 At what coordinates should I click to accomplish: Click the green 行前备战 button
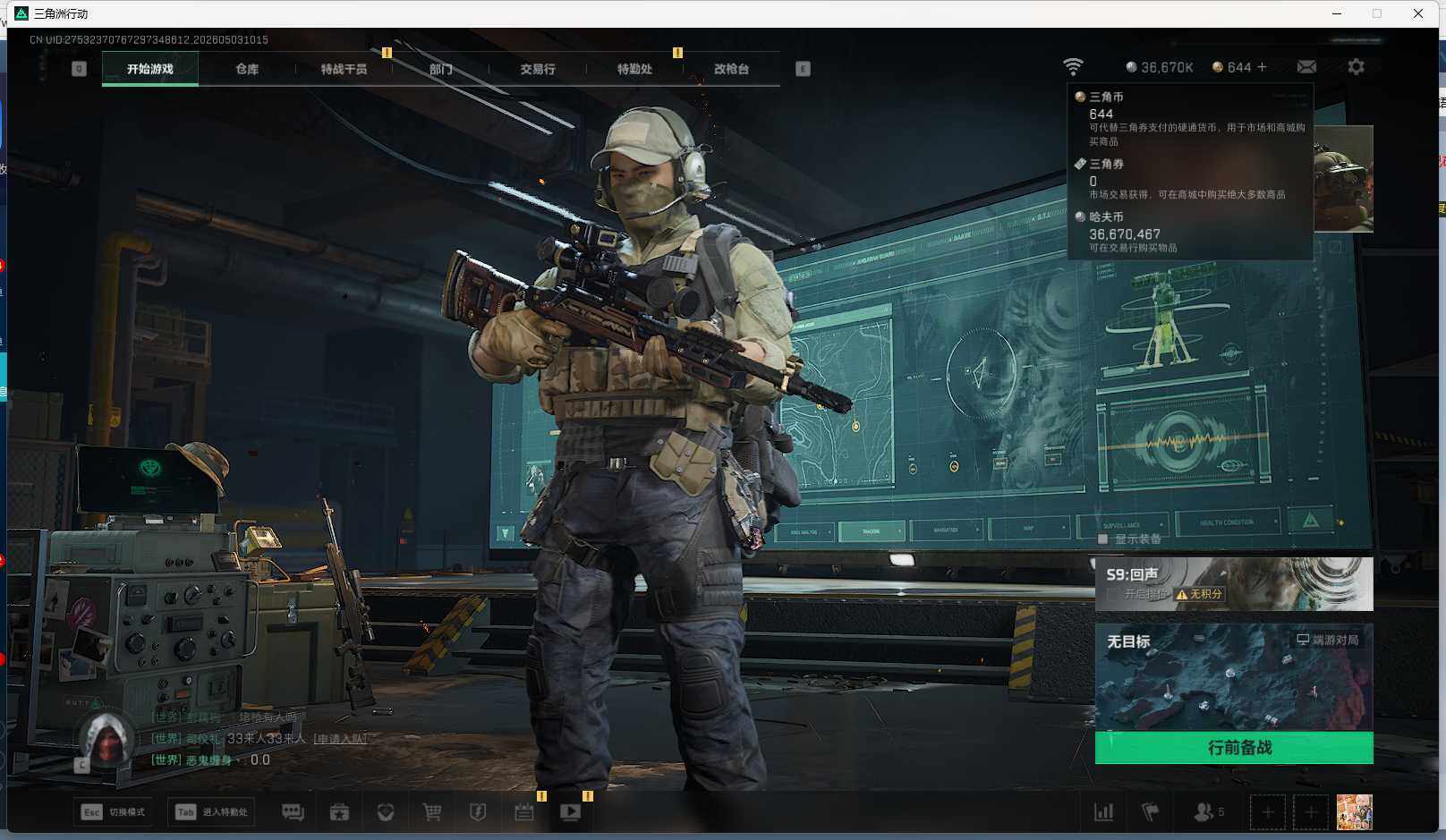pyautogui.click(x=1234, y=748)
